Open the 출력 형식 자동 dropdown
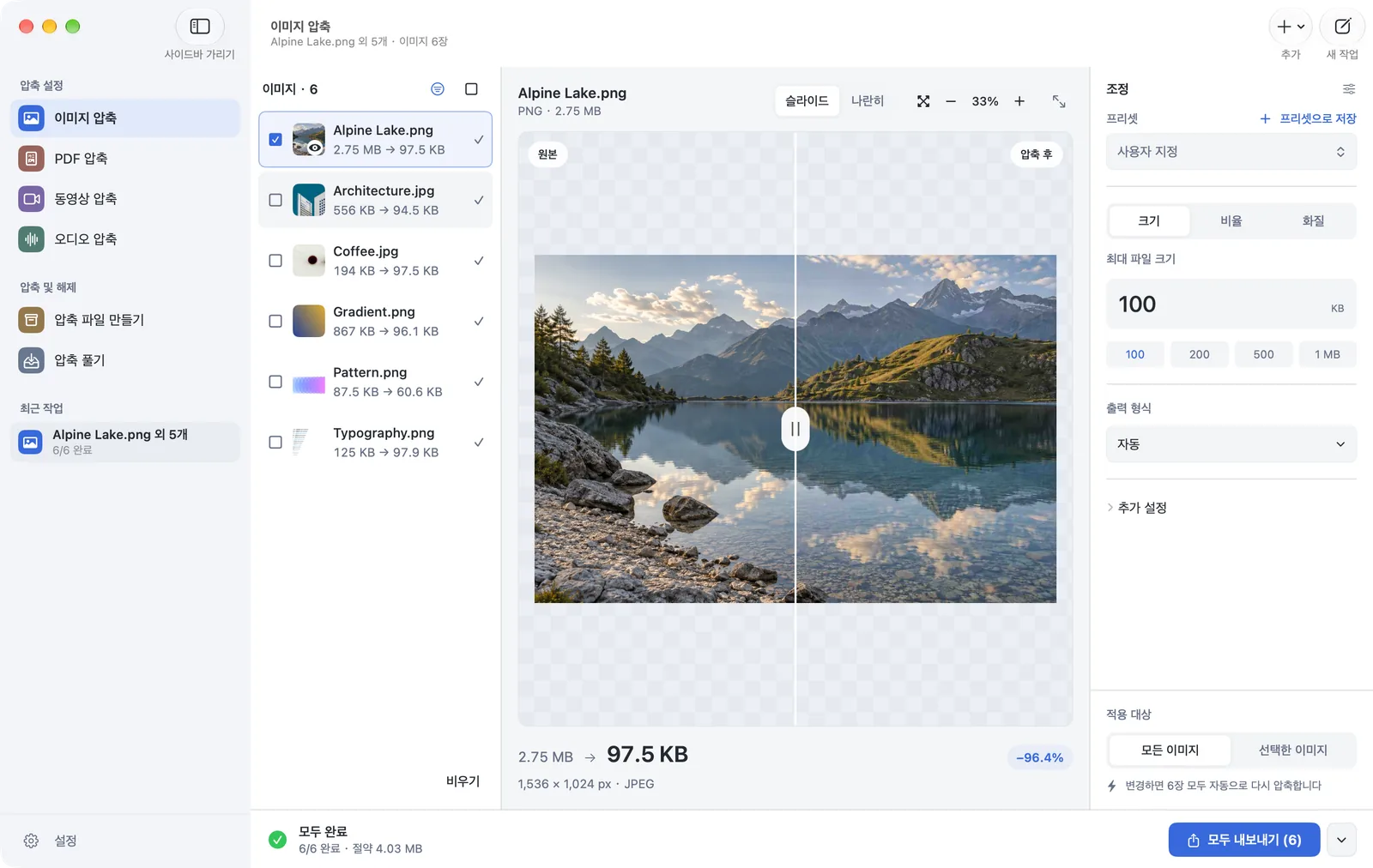Viewport: 1373px width, 868px height. (x=1231, y=444)
